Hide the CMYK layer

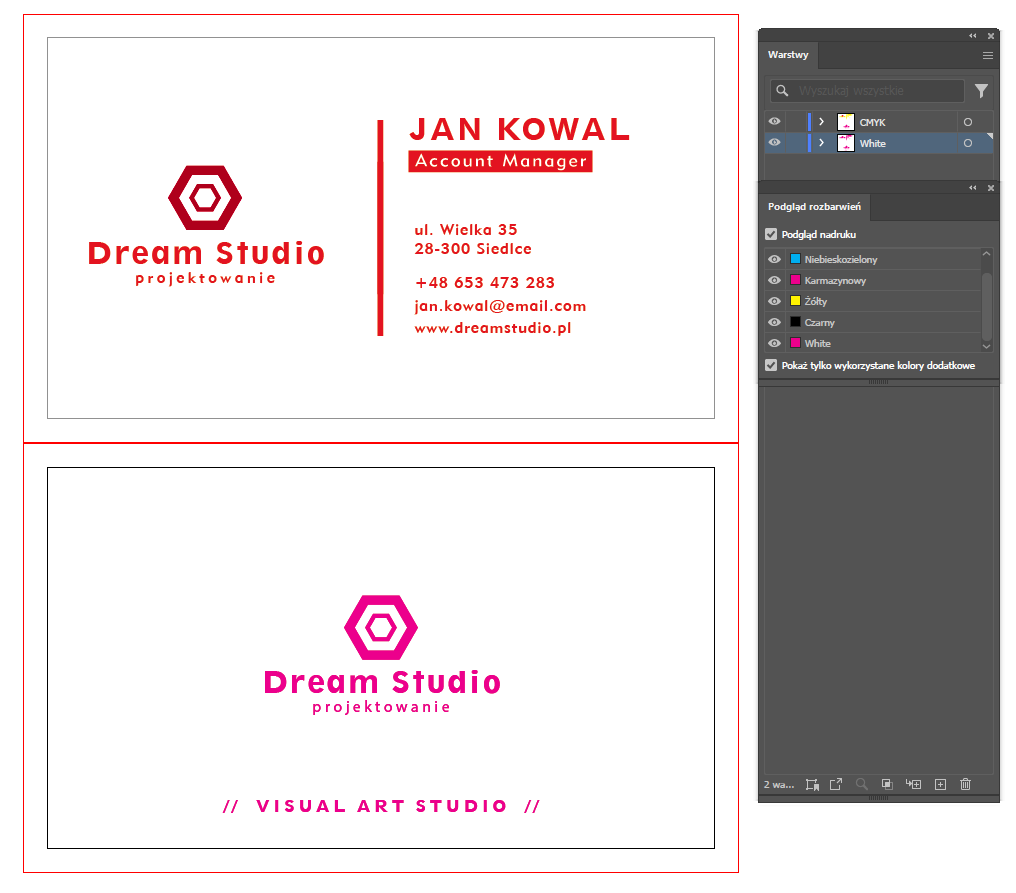tap(774, 122)
